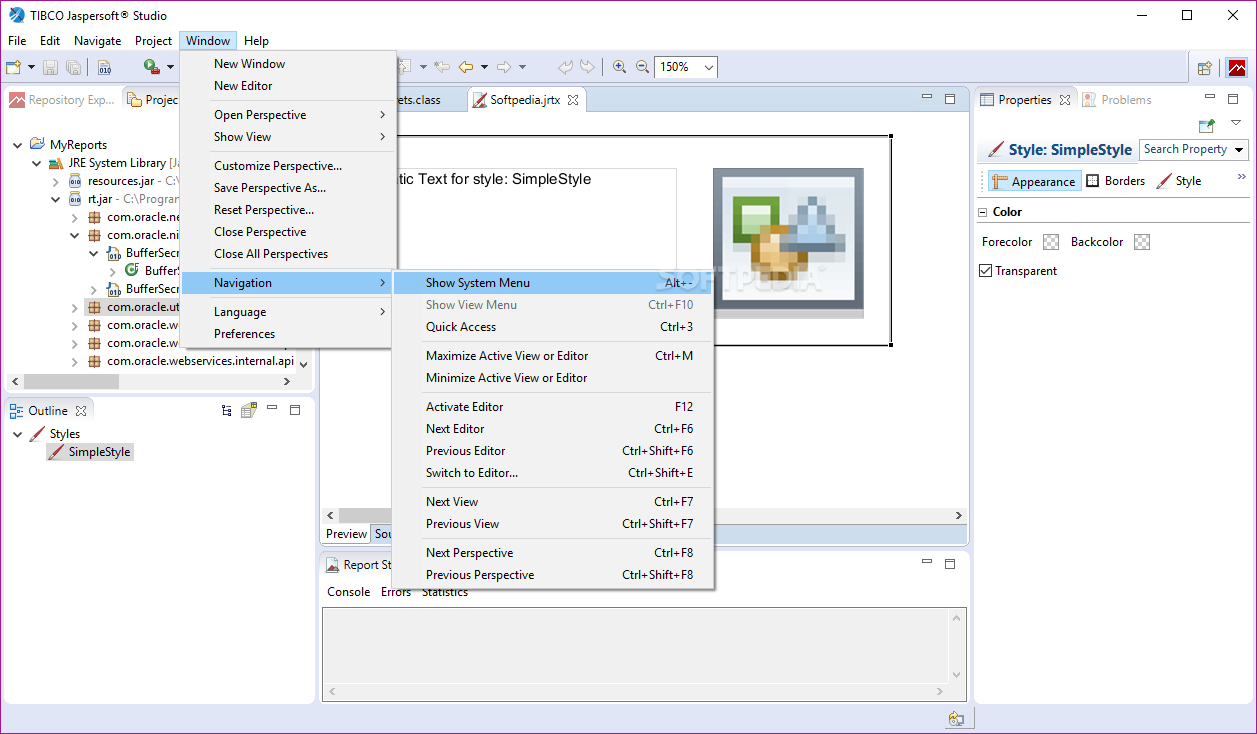This screenshot has width=1257, height=734.
Task: Switch to the Preview editor tab
Action: (x=346, y=534)
